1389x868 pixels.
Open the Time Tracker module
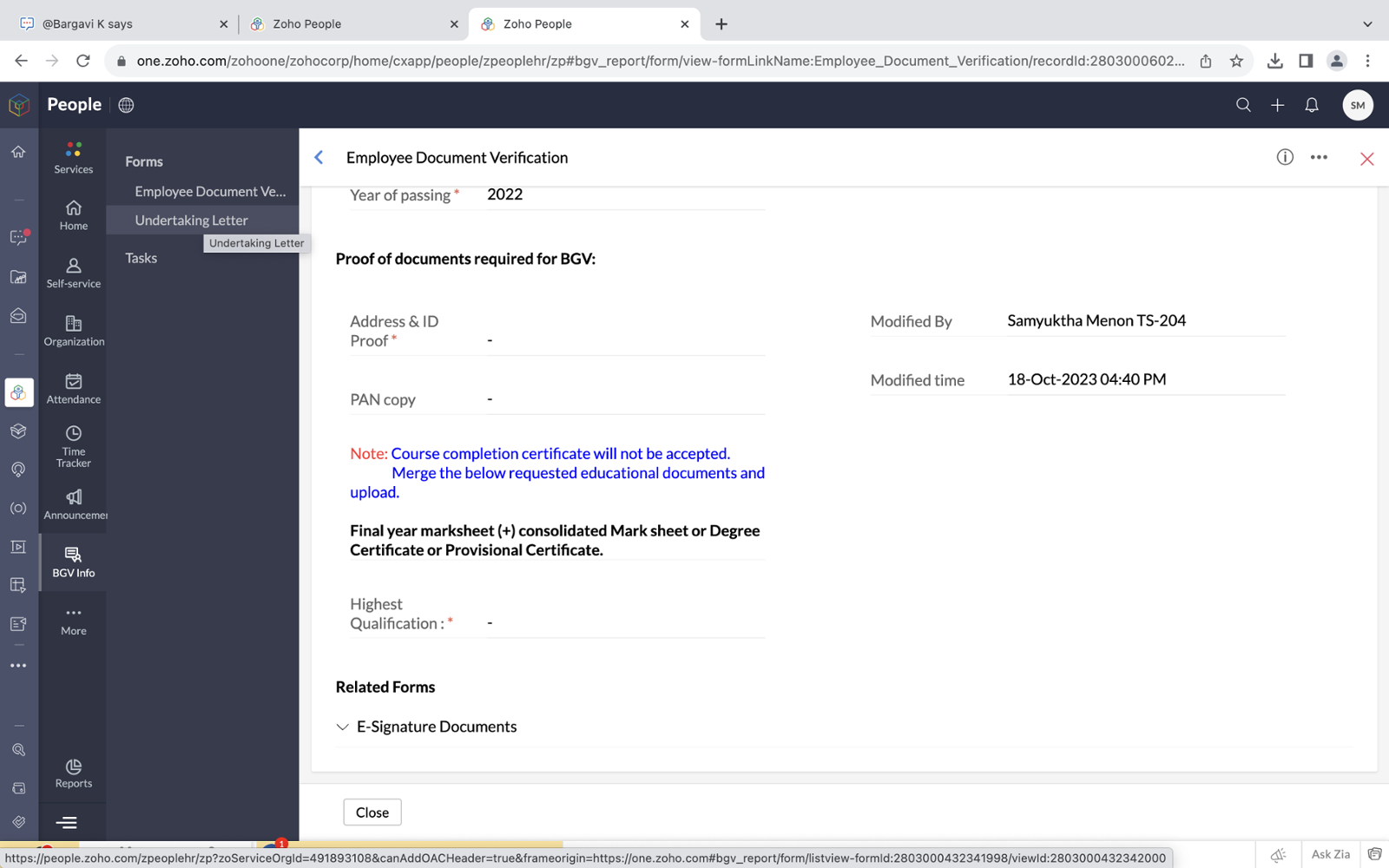click(73, 445)
